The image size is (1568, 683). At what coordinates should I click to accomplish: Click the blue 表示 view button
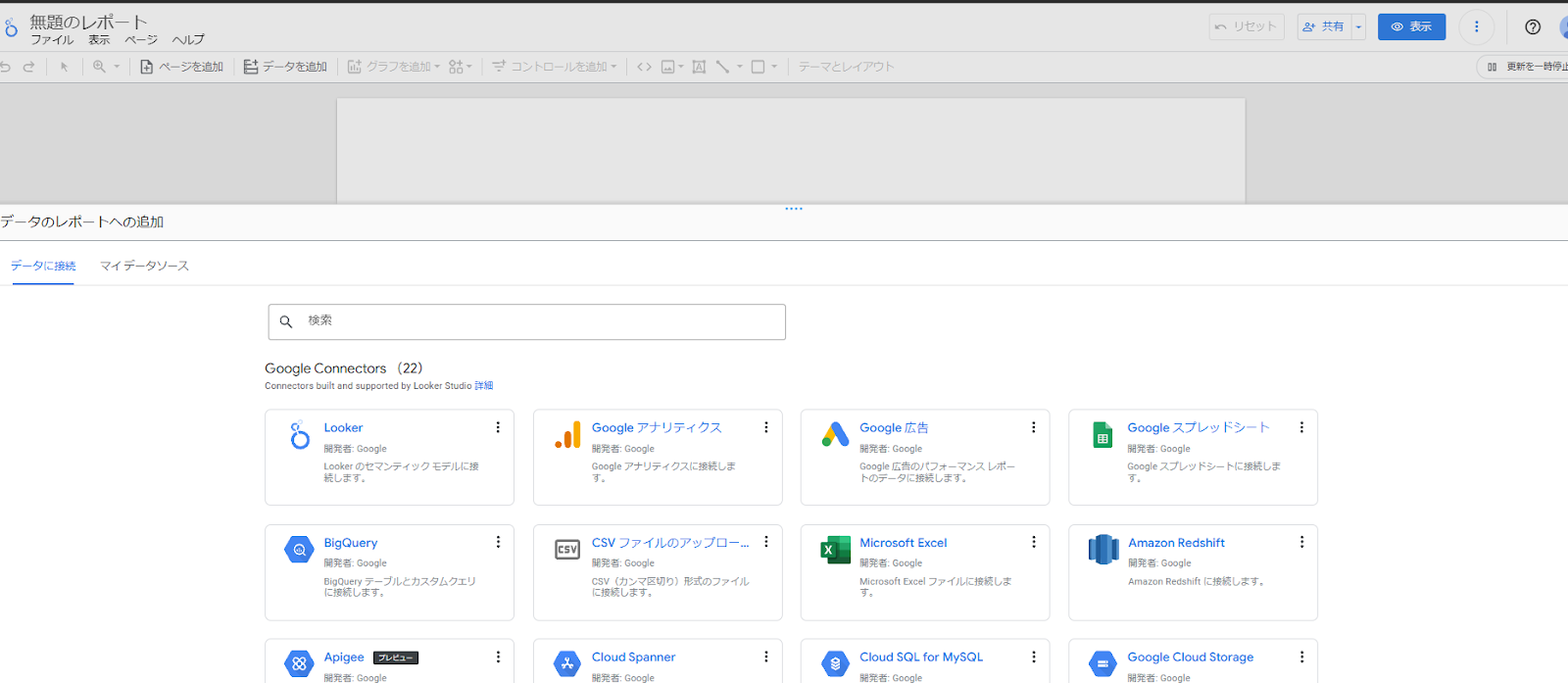coord(1411,26)
